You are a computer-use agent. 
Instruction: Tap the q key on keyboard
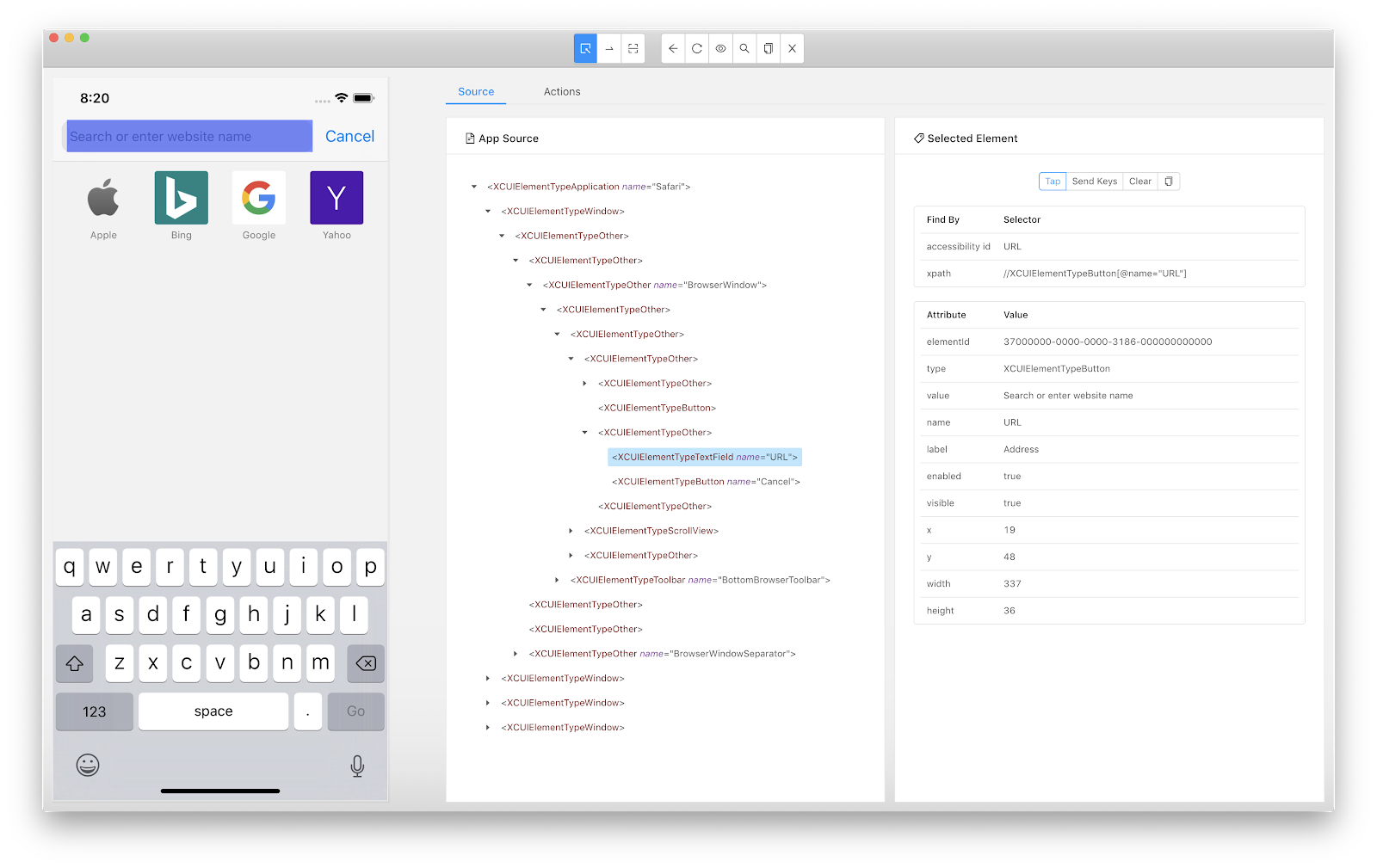click(x=70, y=567)
